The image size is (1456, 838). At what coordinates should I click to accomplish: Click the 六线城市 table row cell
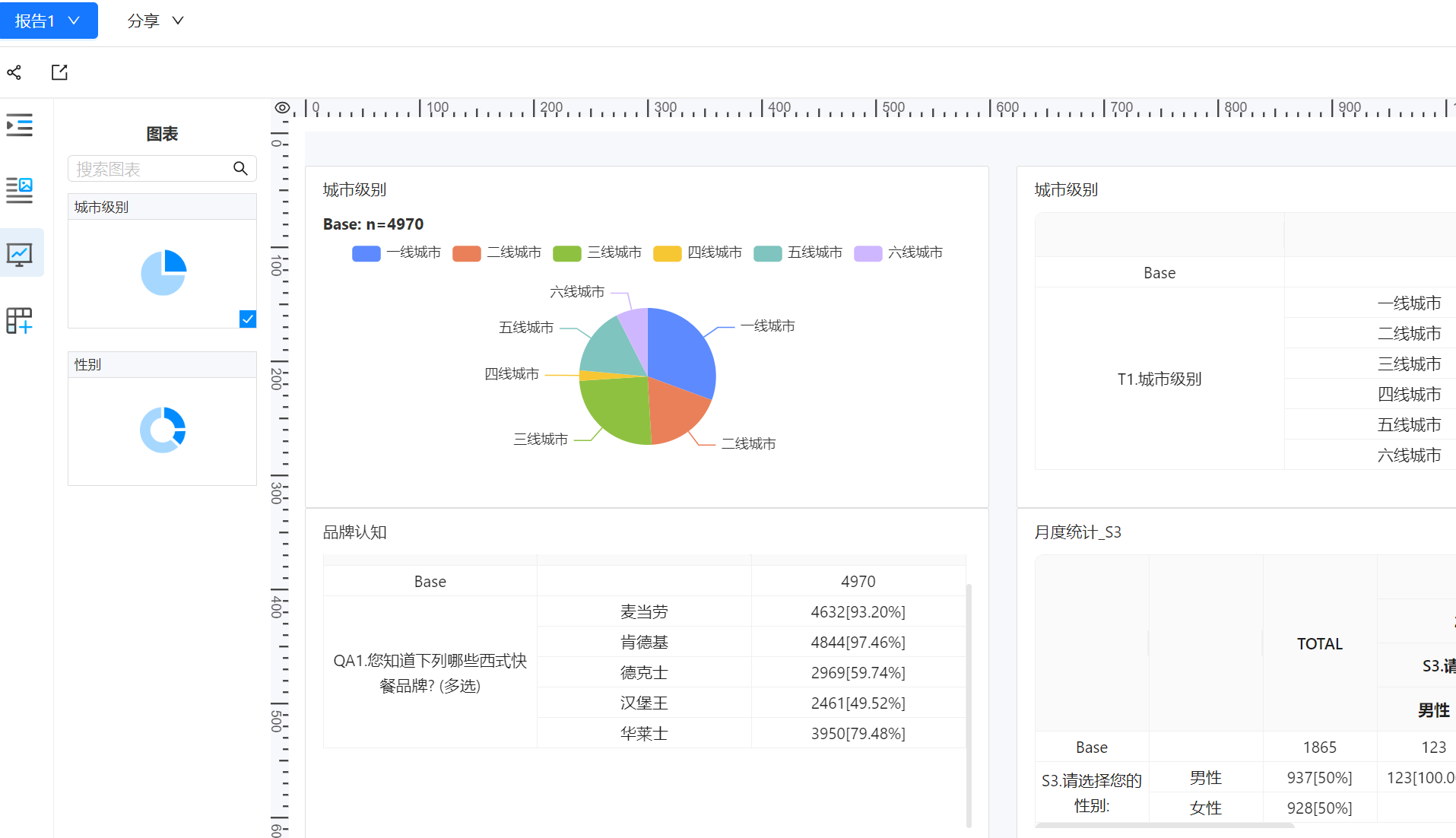(x=1370, y=455)
